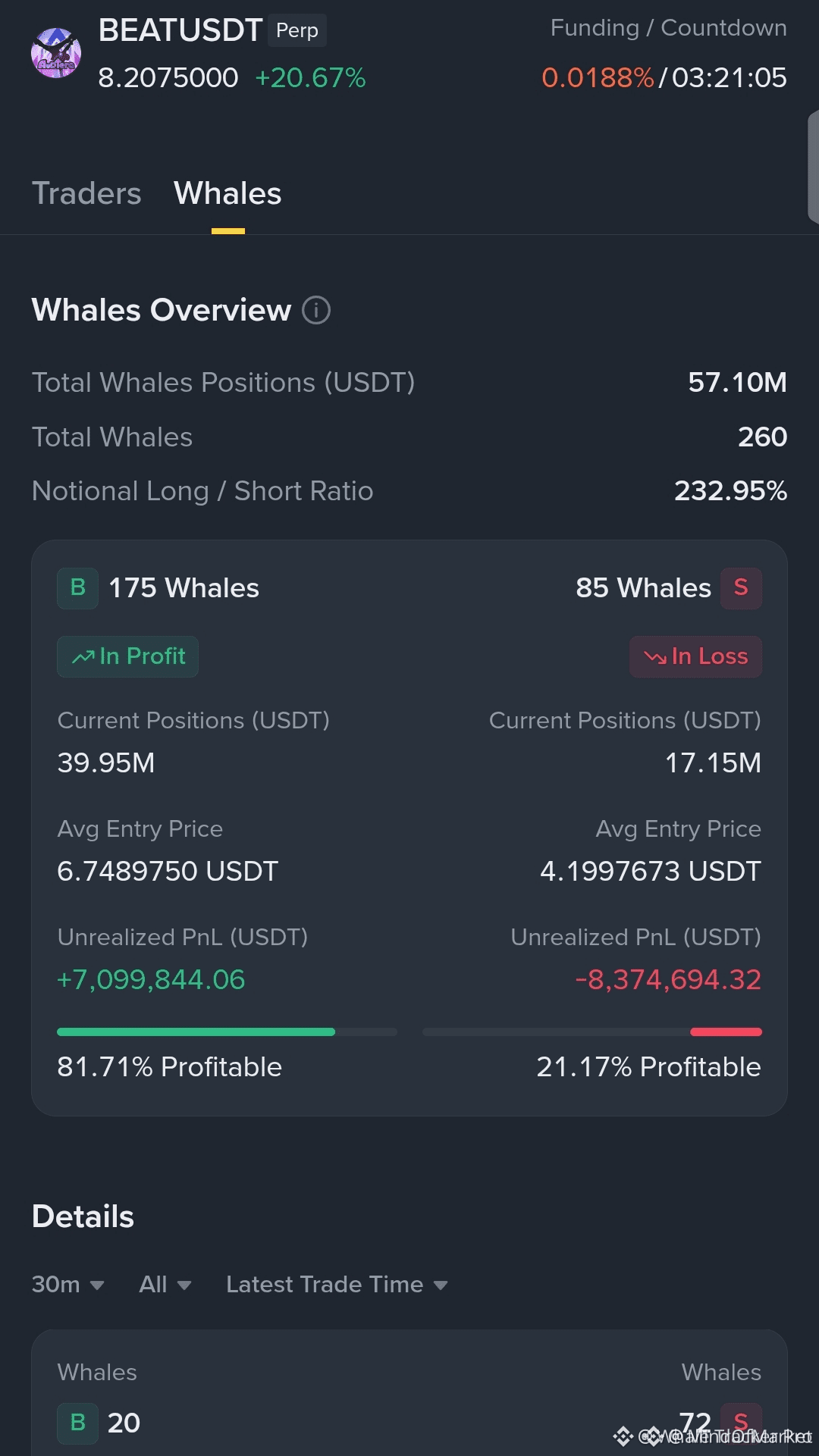Tap the Perp label badge

297,30
